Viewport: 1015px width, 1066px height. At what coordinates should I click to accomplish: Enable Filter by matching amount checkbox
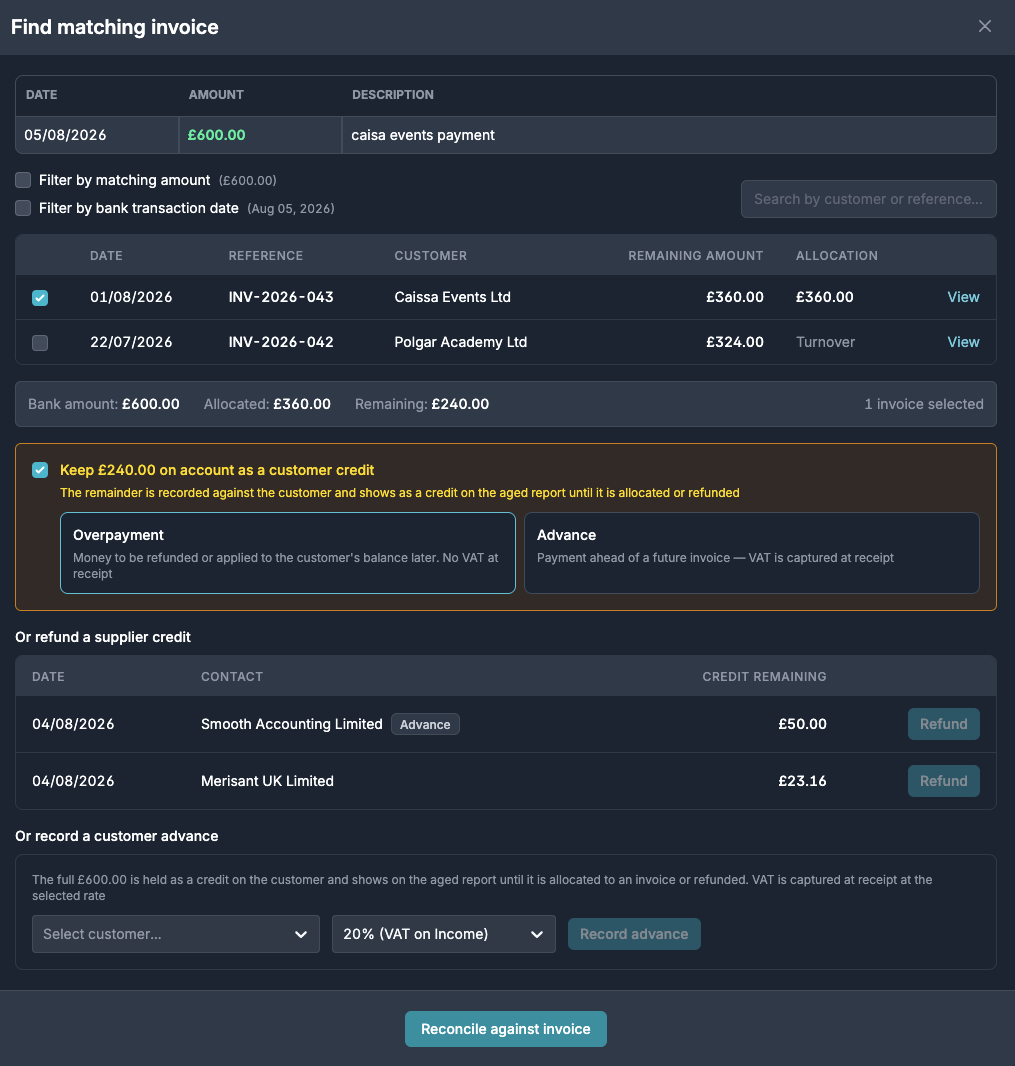[23, 180]
